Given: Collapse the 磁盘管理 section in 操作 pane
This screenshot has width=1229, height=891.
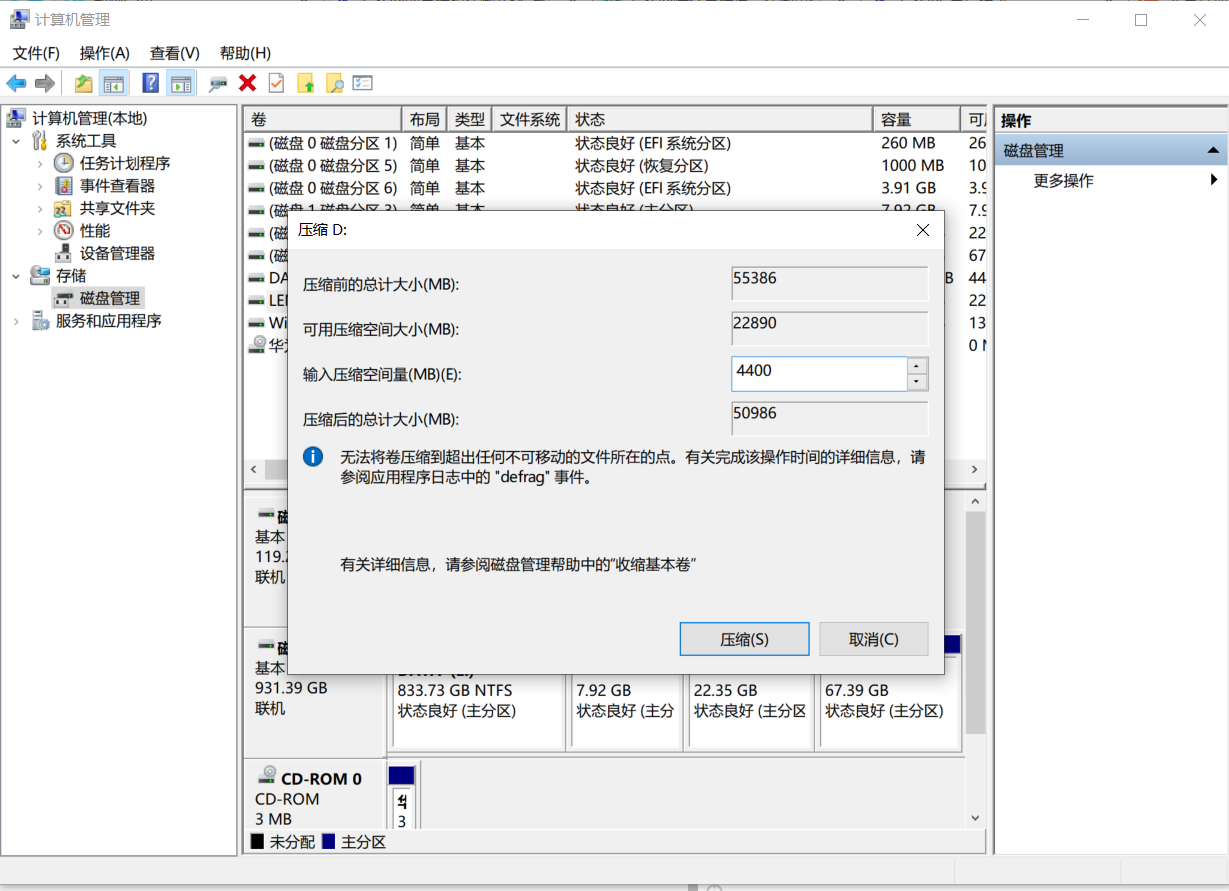Looking at the screenshot, I should [x=1213, y=151].
